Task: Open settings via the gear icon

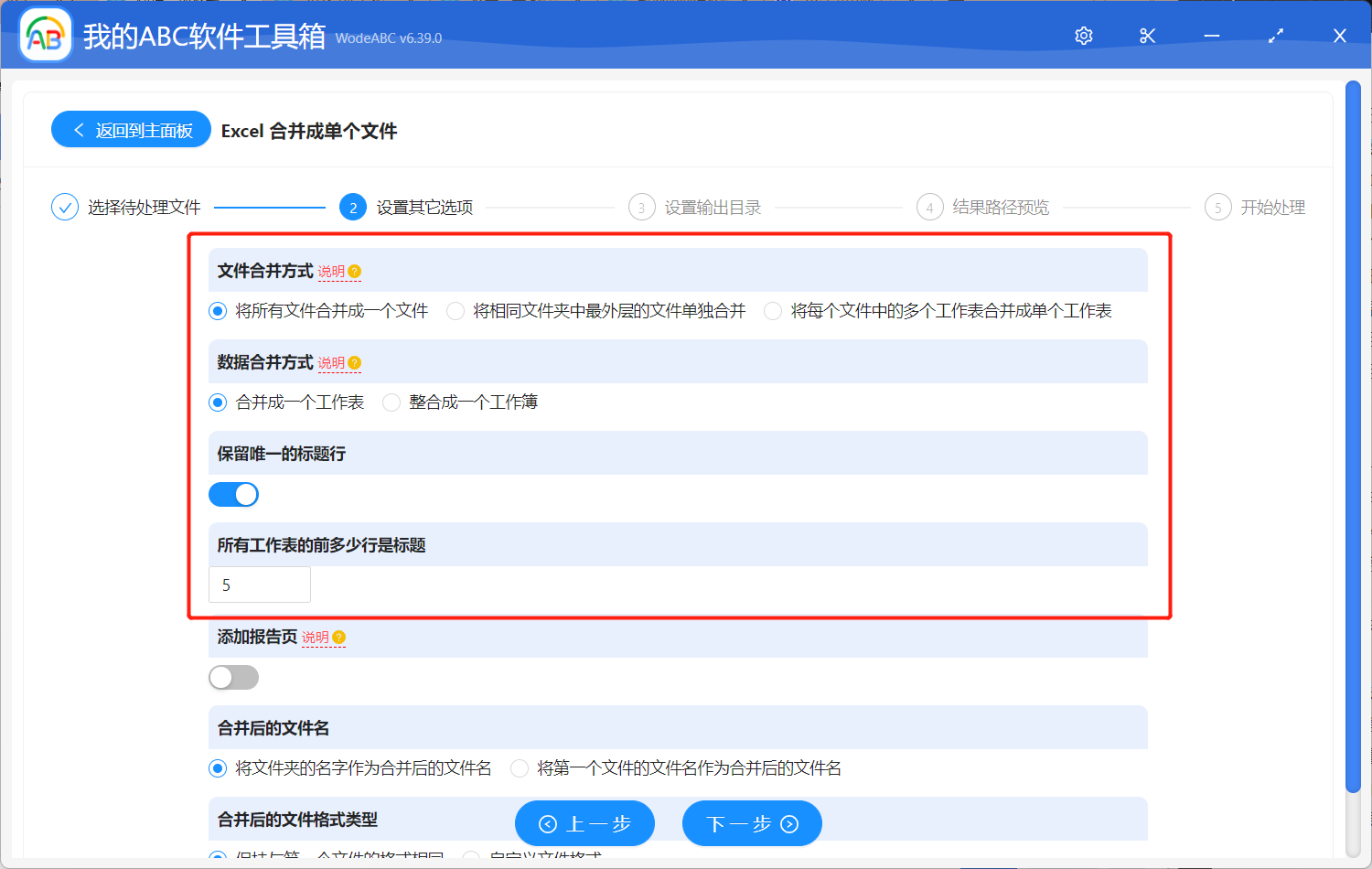Action: coord(1083,36)
